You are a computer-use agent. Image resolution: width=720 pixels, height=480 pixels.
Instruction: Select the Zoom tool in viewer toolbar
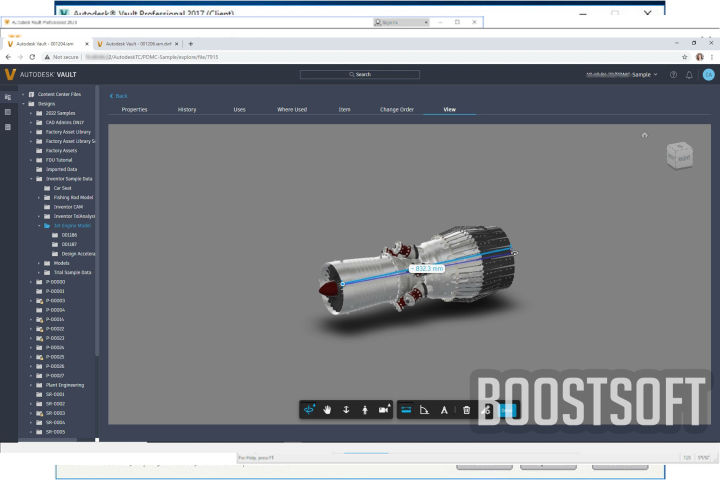click(x=346, y=410)
